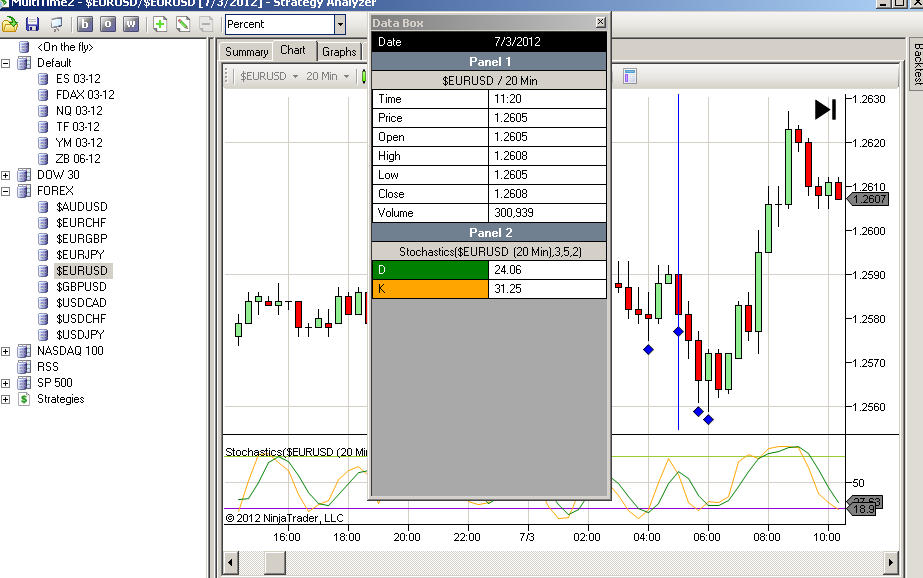Screen dimensions: 923x578
Task: Switch to the Summary tab
Action: click(247, 52)
